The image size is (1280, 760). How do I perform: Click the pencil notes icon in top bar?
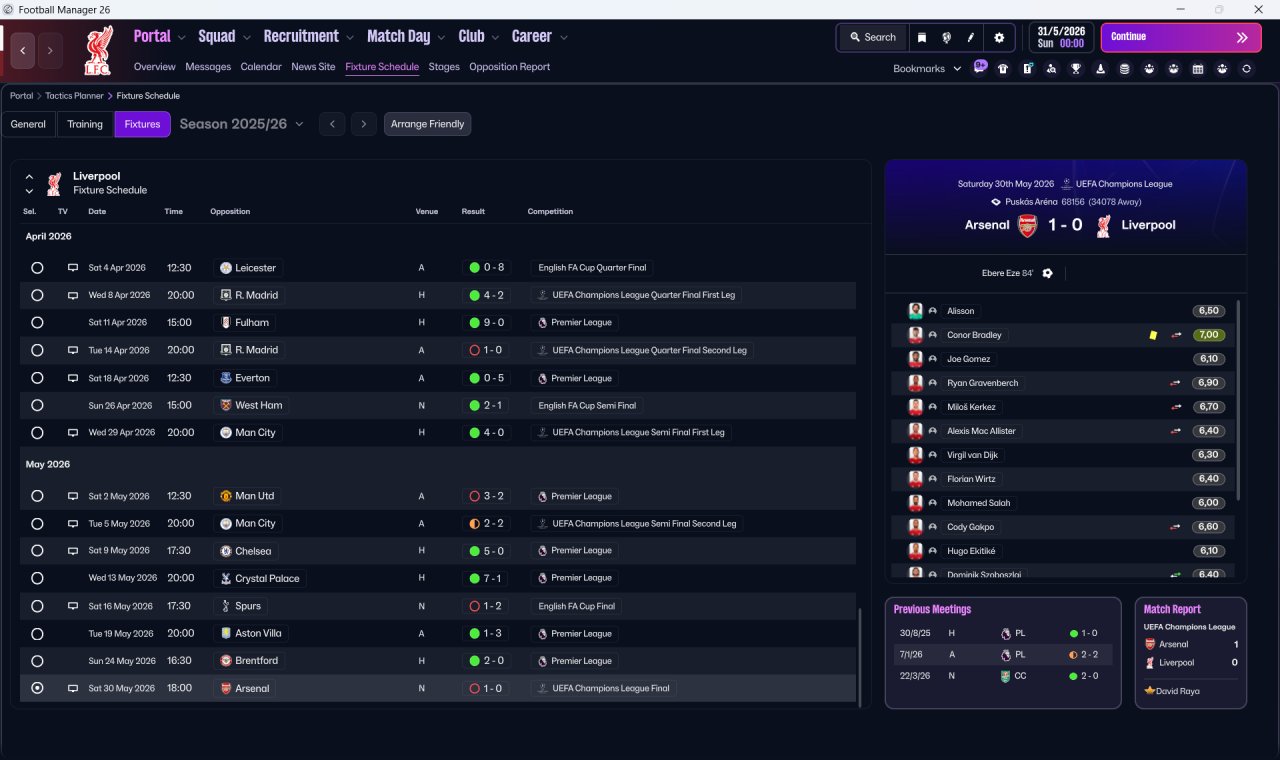[x=971, y=37]
